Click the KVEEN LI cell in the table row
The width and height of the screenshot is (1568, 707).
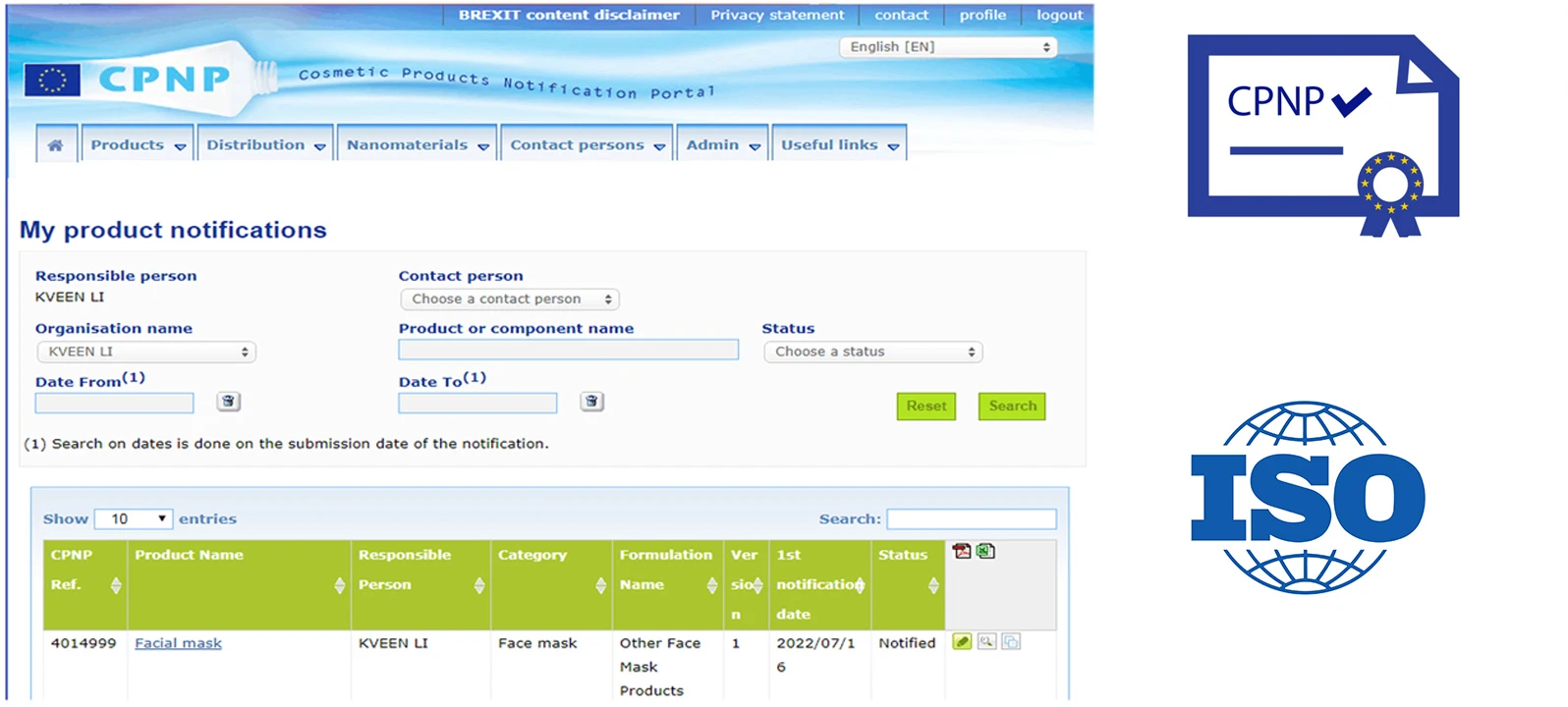click(393, 643)
